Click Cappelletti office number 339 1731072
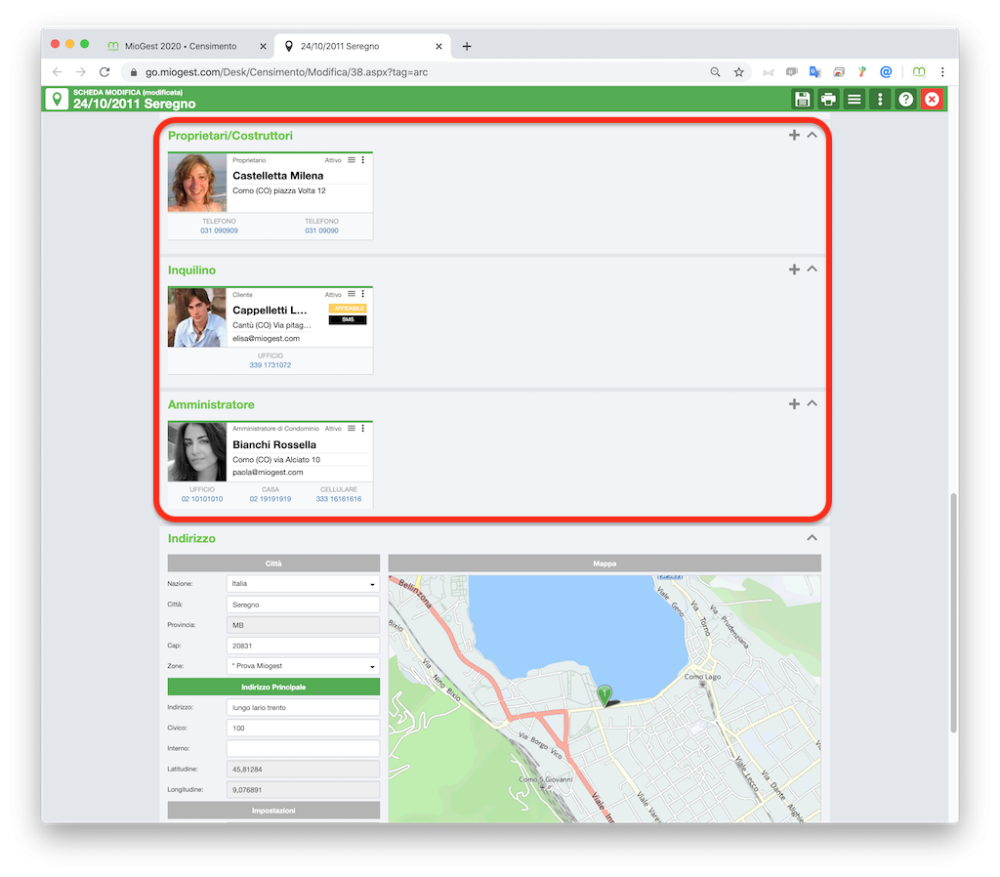Viewport: 1000px width, 877px height. (x=270, y=365)
